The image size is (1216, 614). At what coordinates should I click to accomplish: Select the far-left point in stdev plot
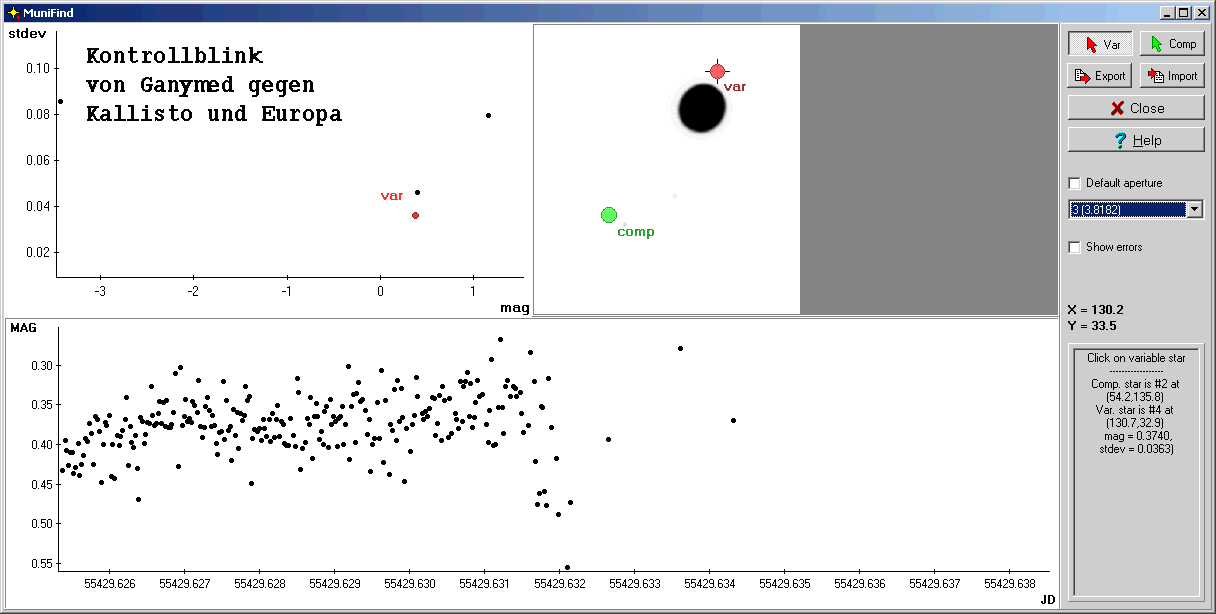point(60,101)
